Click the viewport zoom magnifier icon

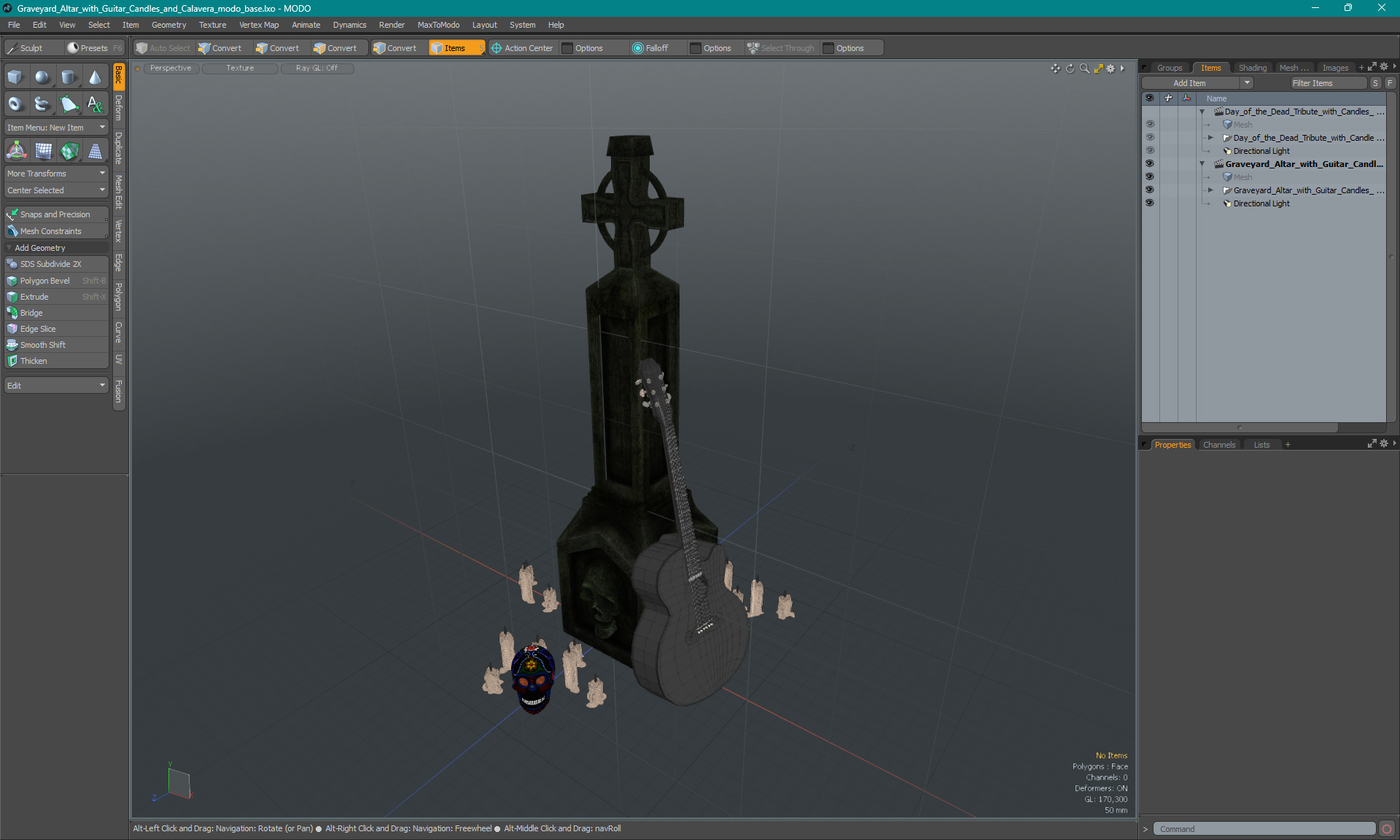(x=1084, y=69)
